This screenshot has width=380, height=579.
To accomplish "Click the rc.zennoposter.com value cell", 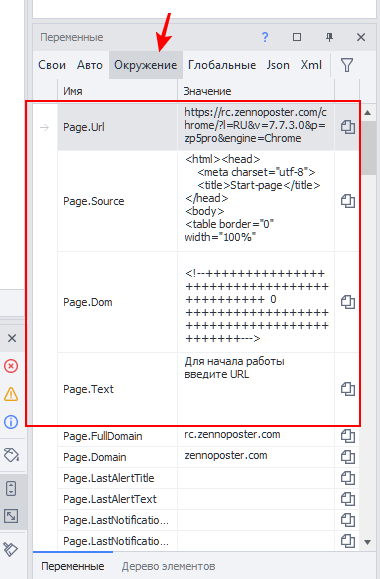I will [256, 436].
